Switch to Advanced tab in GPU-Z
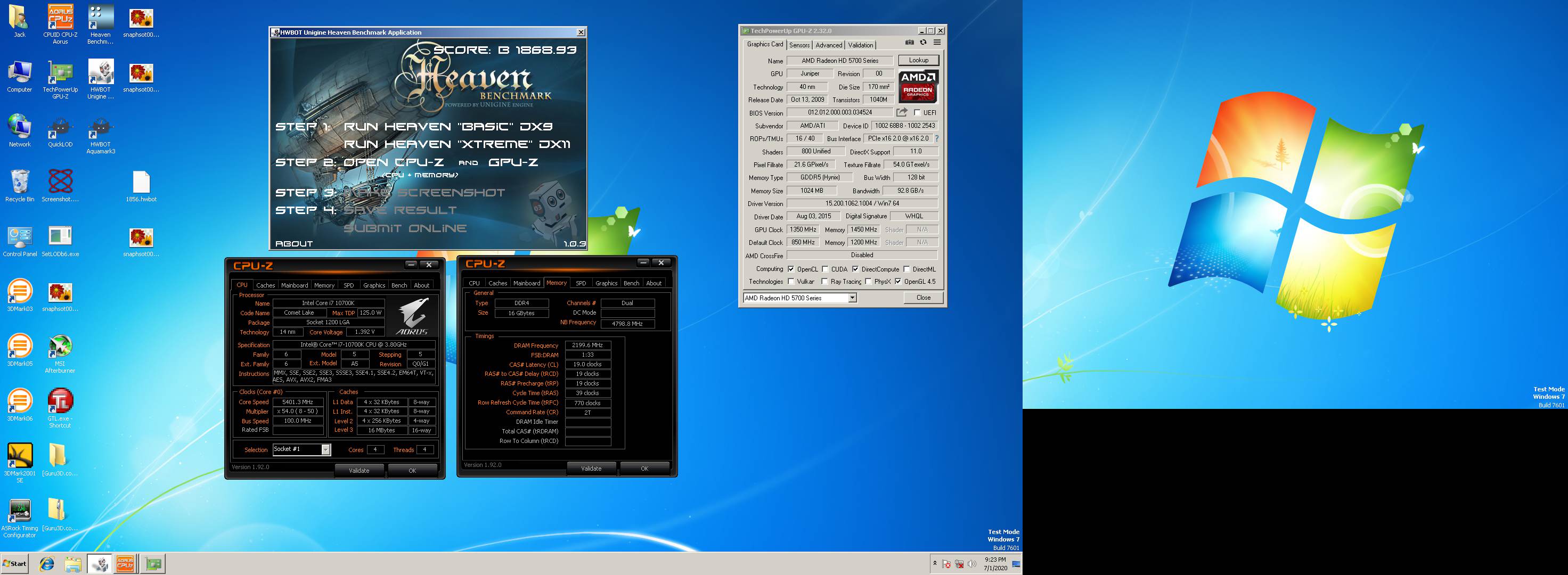 pyautogui.click(x=828, y=45)
